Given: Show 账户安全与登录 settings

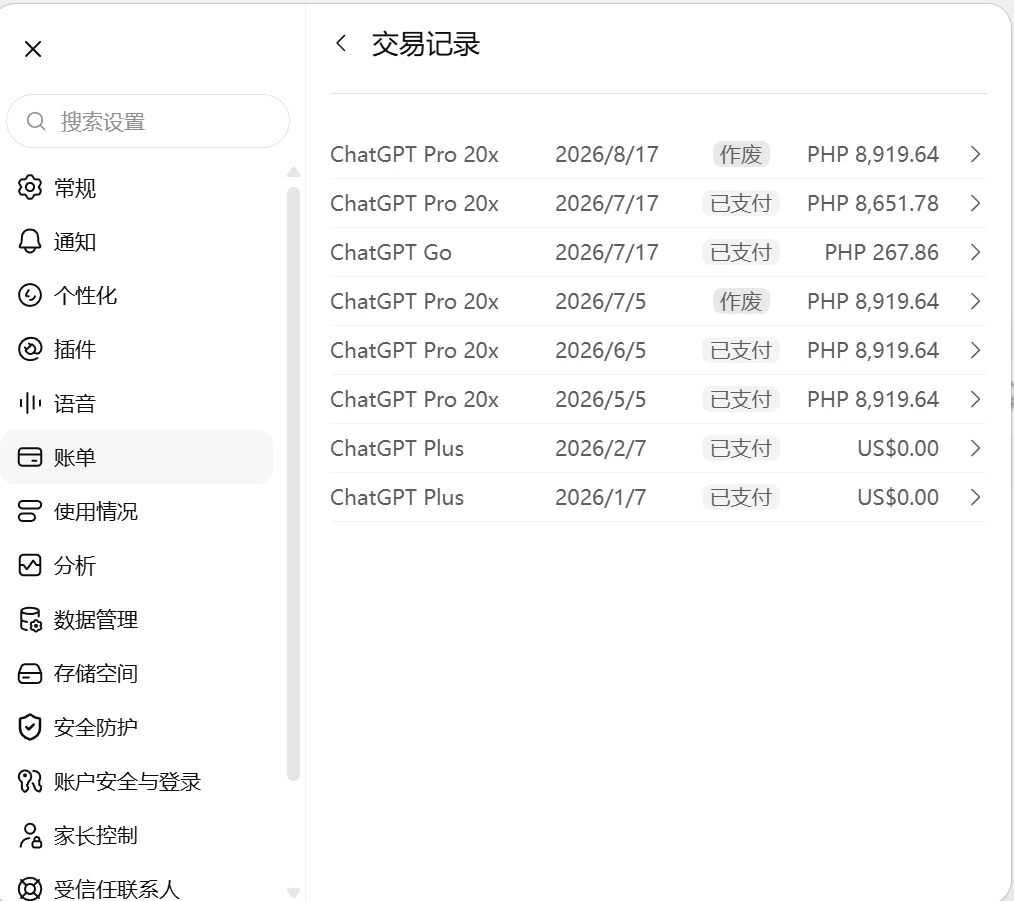Looking at the screenshot, I should pos(136,781).
